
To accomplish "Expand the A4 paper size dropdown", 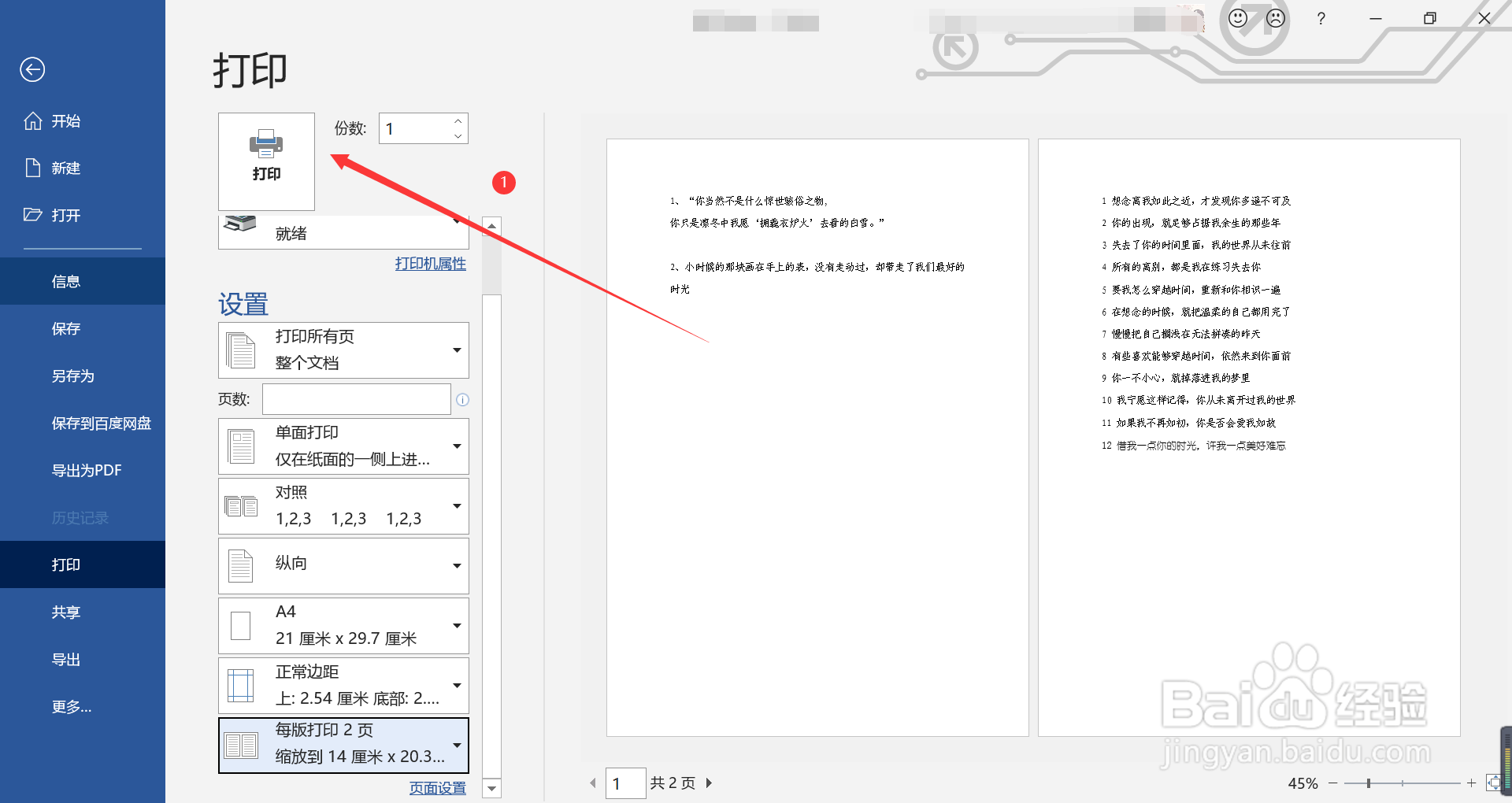I will [343, 626].
